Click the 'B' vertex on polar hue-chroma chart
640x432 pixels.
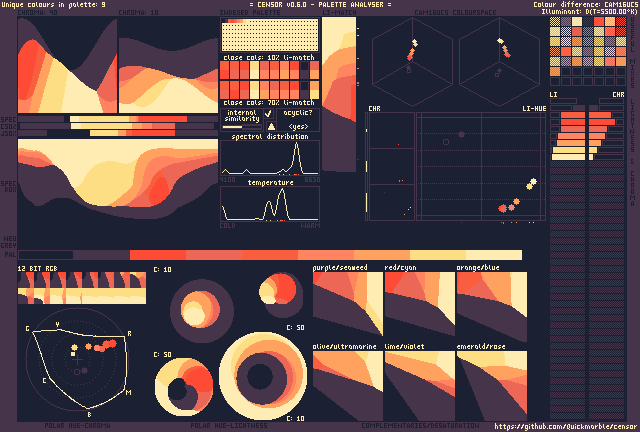tap(89, 414)
